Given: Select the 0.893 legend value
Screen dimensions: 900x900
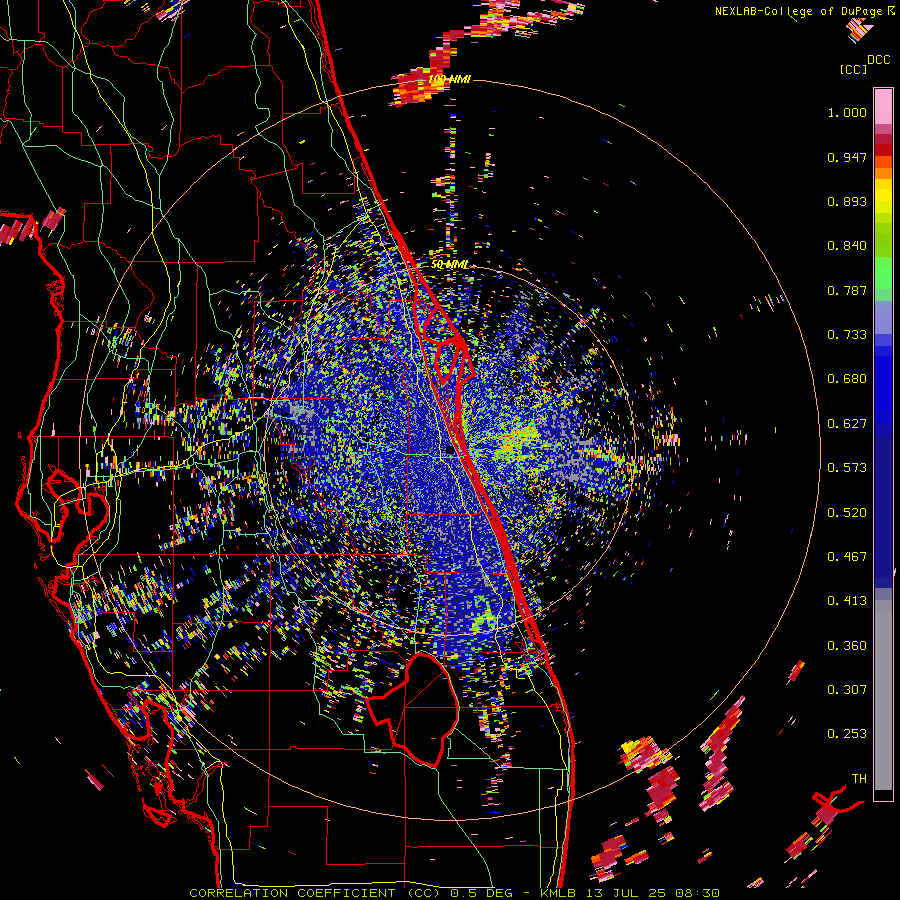Looking at the screenshot, I should [847, 201].
